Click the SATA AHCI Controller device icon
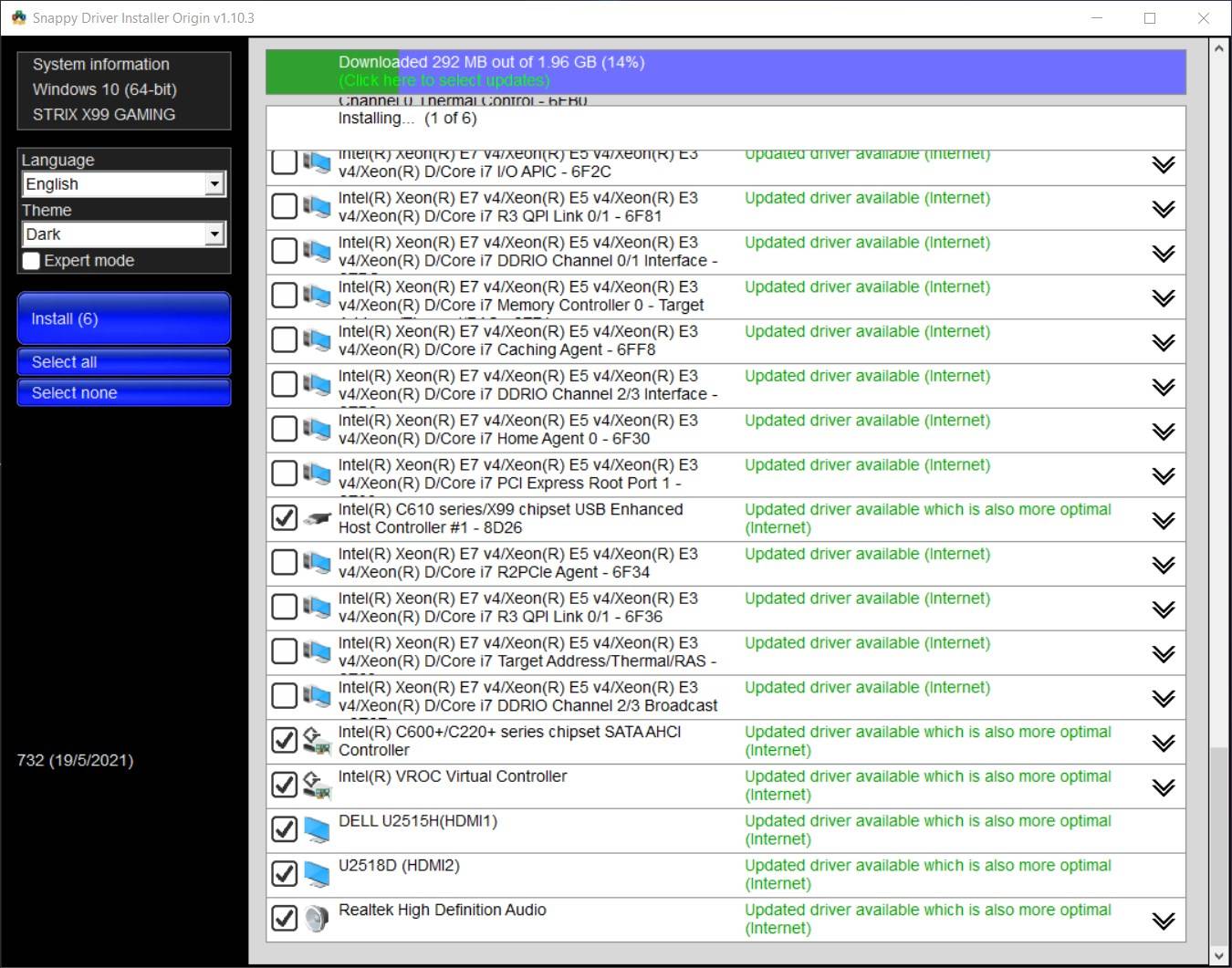Viewport: 1232px width, 968px height. (317, 740)
